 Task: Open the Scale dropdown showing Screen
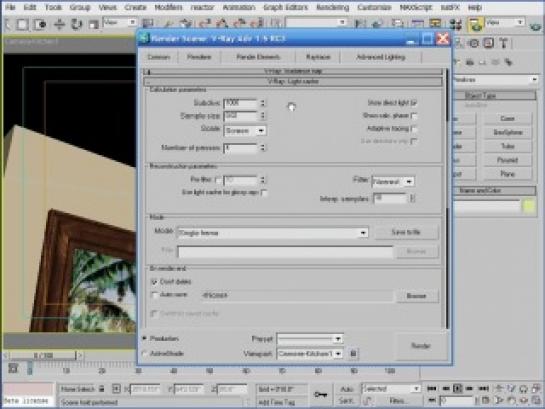pyautogui.click(x=245, y=131)
